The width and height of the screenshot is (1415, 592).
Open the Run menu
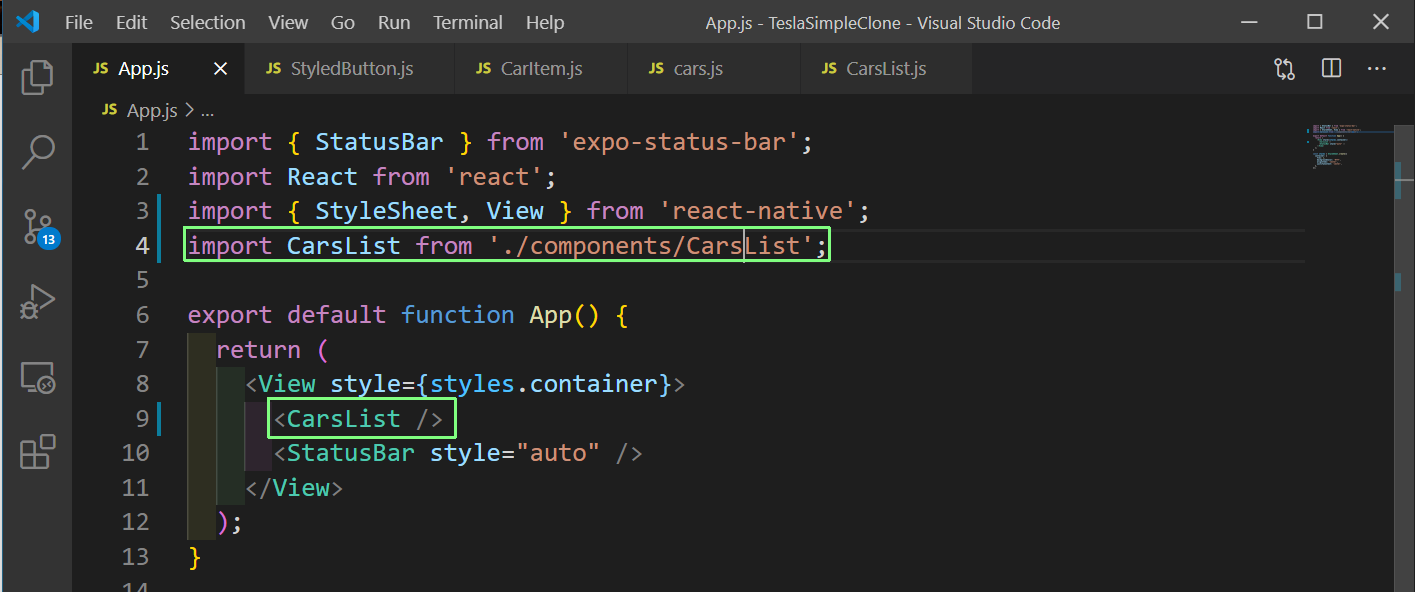[x=394, y=22]
